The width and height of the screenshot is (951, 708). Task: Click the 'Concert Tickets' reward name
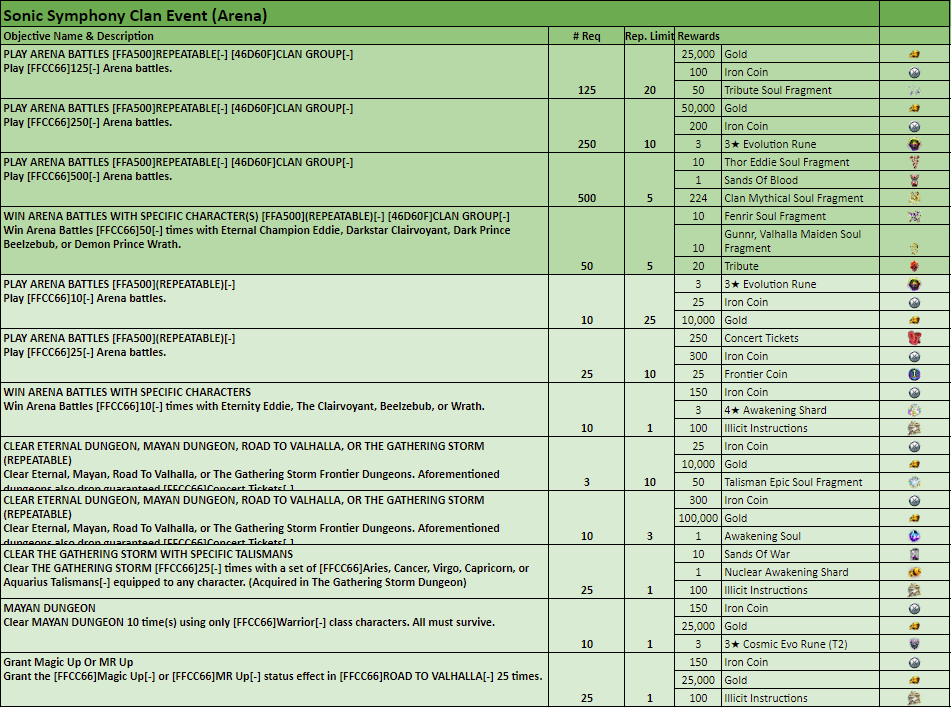tap(761, 338)
